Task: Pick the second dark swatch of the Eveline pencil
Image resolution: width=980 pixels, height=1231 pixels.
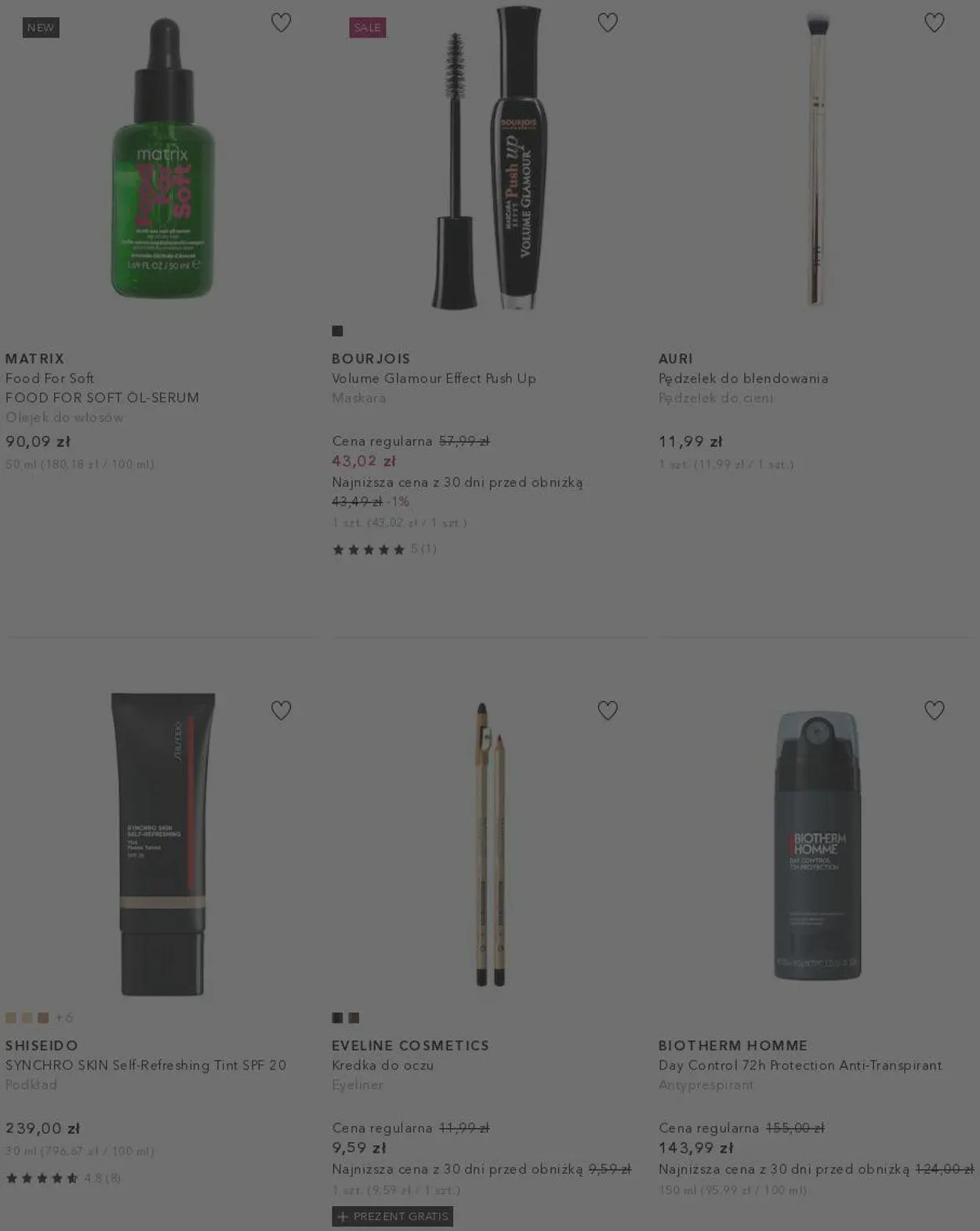Action: click(354, 1018)
